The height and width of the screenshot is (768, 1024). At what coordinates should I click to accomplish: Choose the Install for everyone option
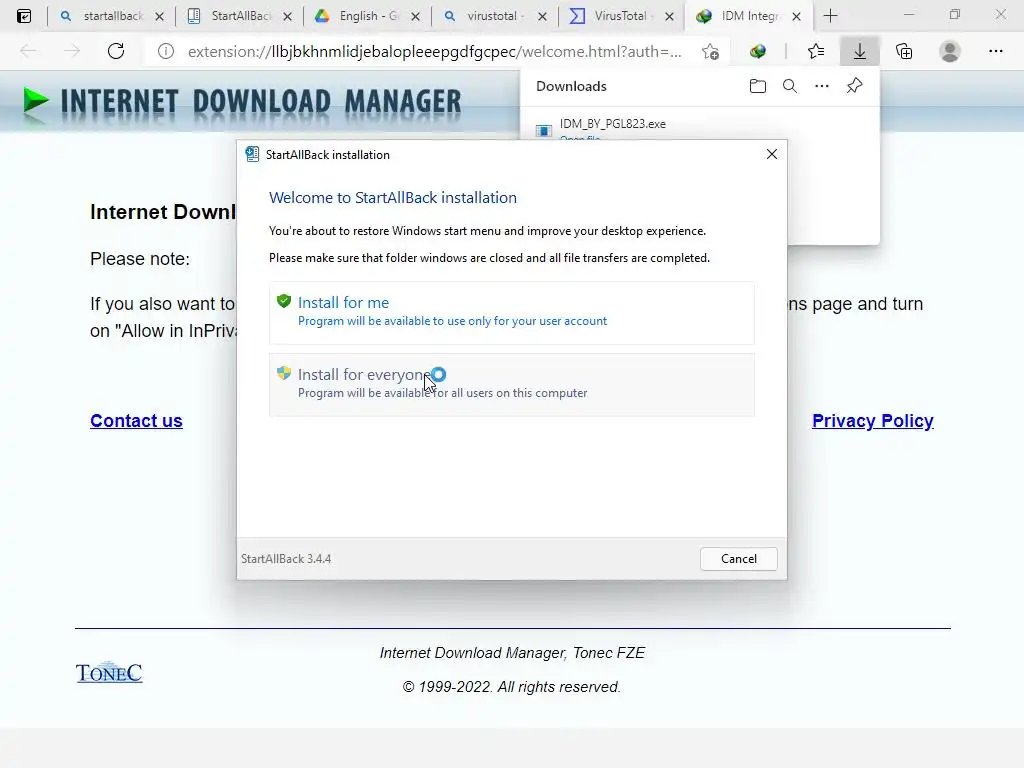click(511, 385)
